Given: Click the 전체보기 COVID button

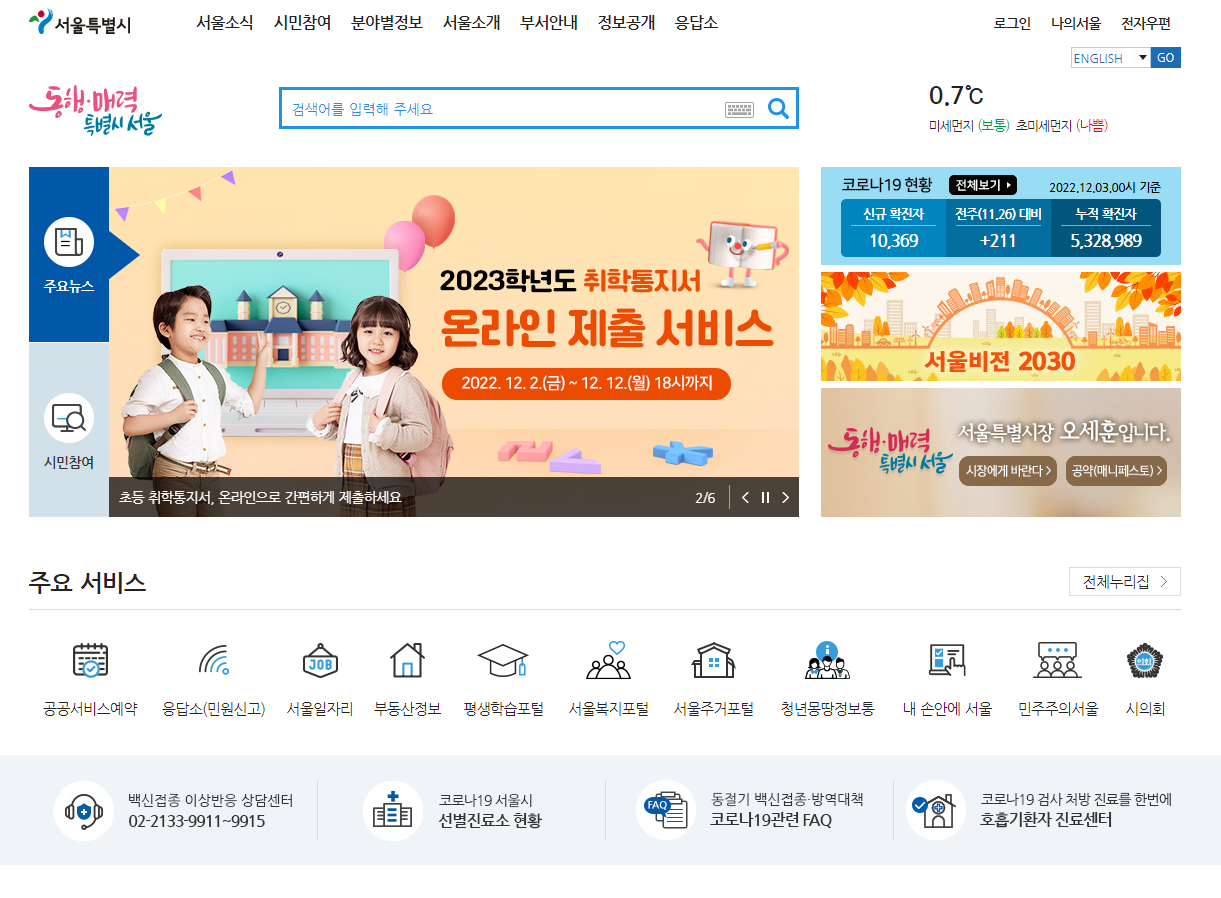Looking at the screenshot, I should coord(983,185).
